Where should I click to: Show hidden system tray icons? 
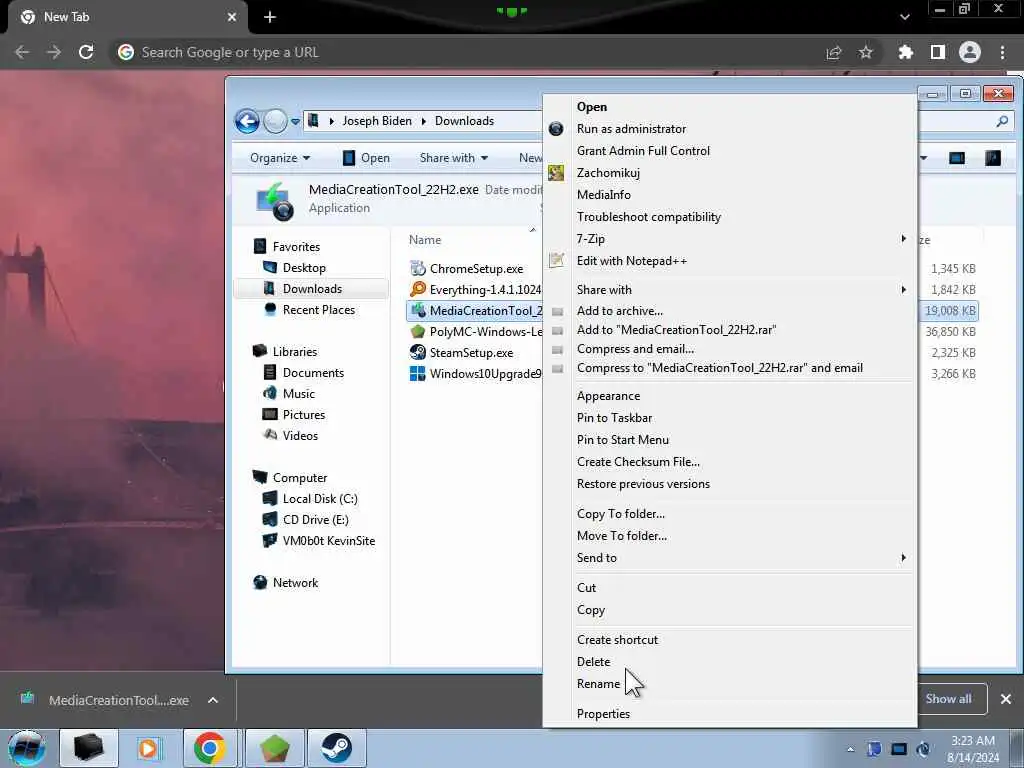coord(850,749)
